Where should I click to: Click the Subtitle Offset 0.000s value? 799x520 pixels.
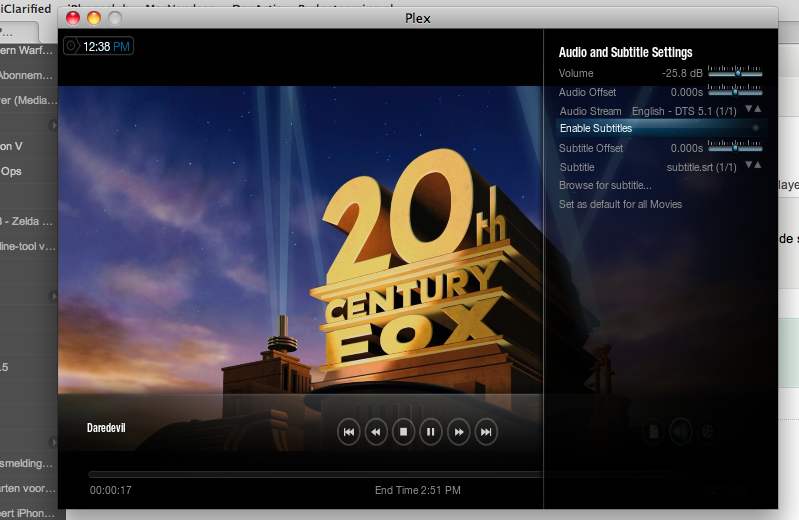[686, 148]
